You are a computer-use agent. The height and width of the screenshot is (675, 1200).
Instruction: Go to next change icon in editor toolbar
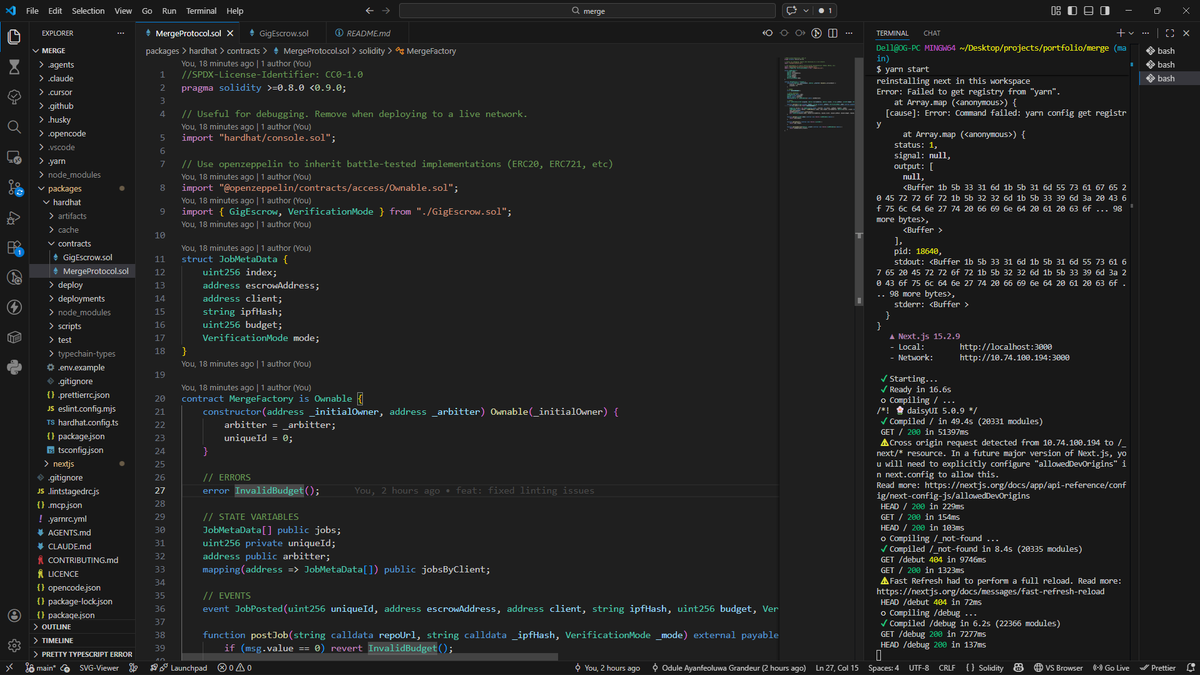(x=801, y=33)
